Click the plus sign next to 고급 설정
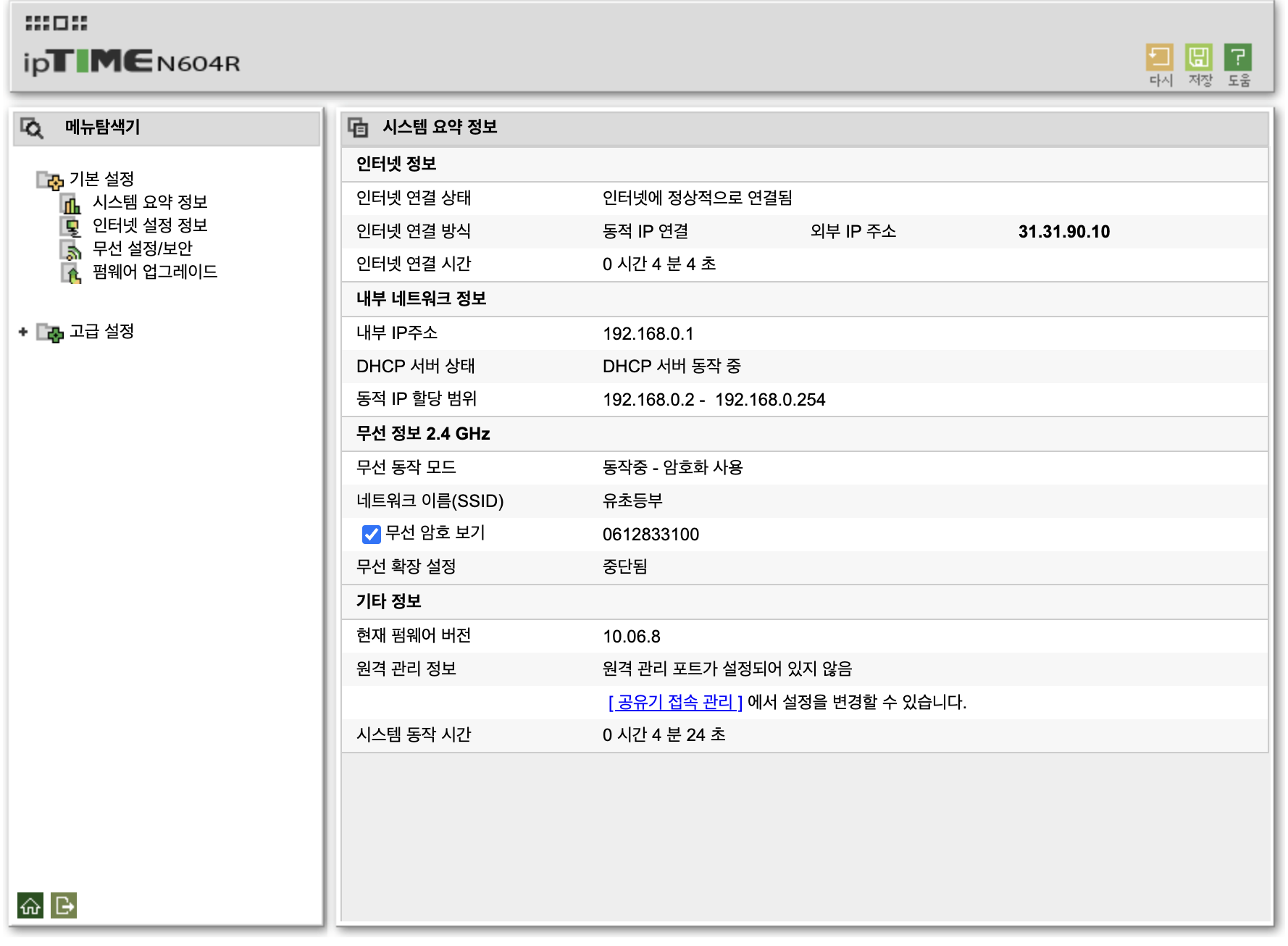The width and height of the screenshot is (1288, 946). tap(22, 332)
